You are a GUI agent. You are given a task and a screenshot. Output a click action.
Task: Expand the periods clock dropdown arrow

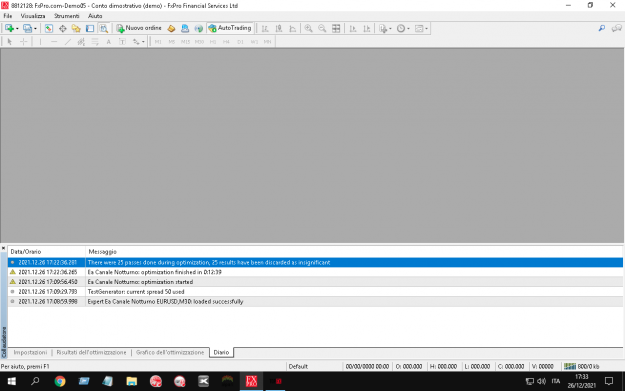click(408, 29)
